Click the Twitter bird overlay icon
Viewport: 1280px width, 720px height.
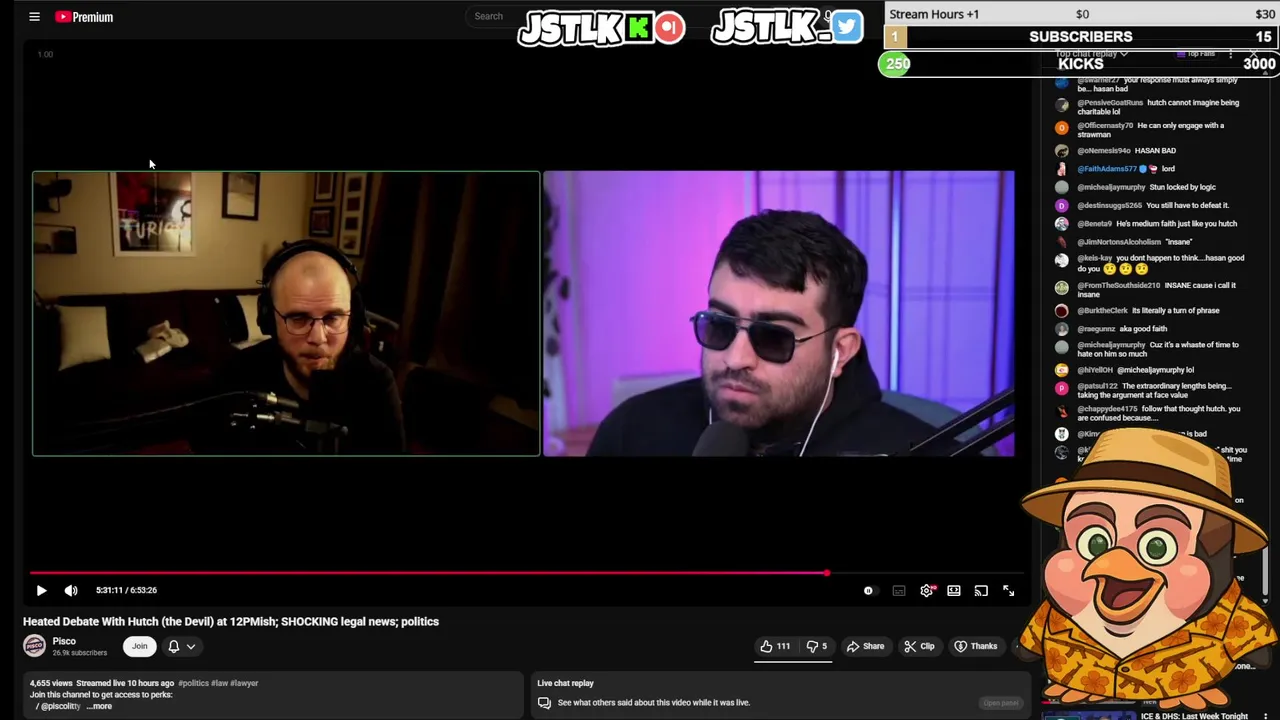pos(846,27)
